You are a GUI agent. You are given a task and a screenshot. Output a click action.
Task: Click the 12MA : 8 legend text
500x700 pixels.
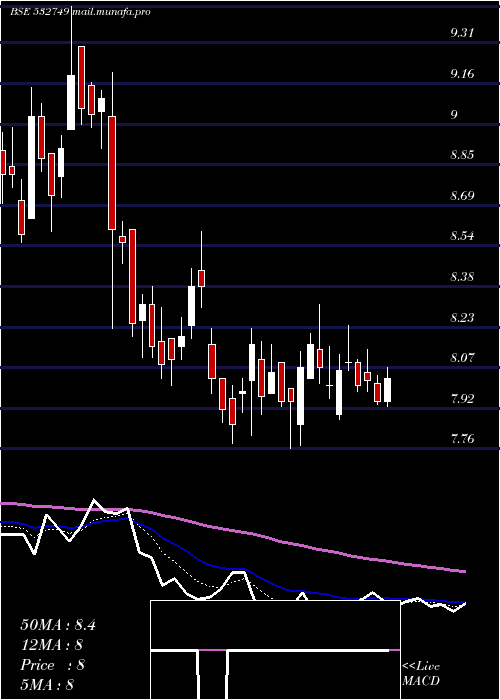[x=52, y=645]
